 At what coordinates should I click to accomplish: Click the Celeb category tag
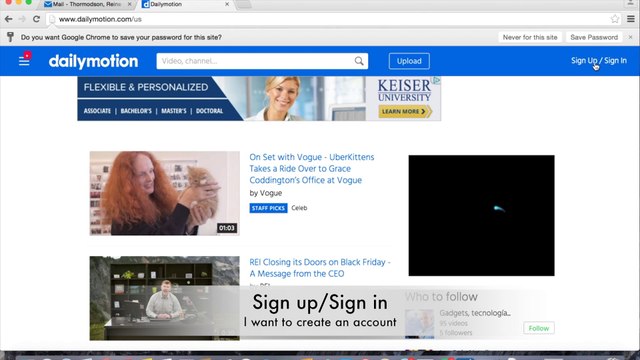299,208
